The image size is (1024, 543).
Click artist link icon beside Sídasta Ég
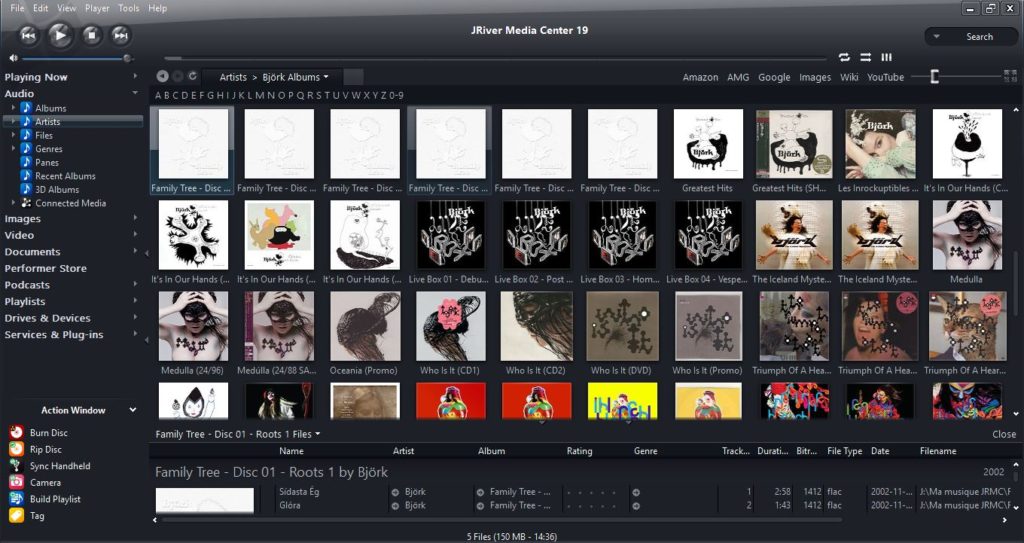point(395,492)
